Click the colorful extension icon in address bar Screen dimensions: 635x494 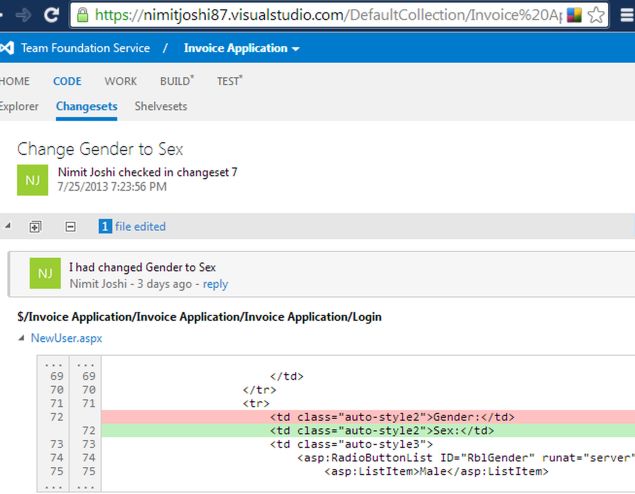(x=574, y=15)
